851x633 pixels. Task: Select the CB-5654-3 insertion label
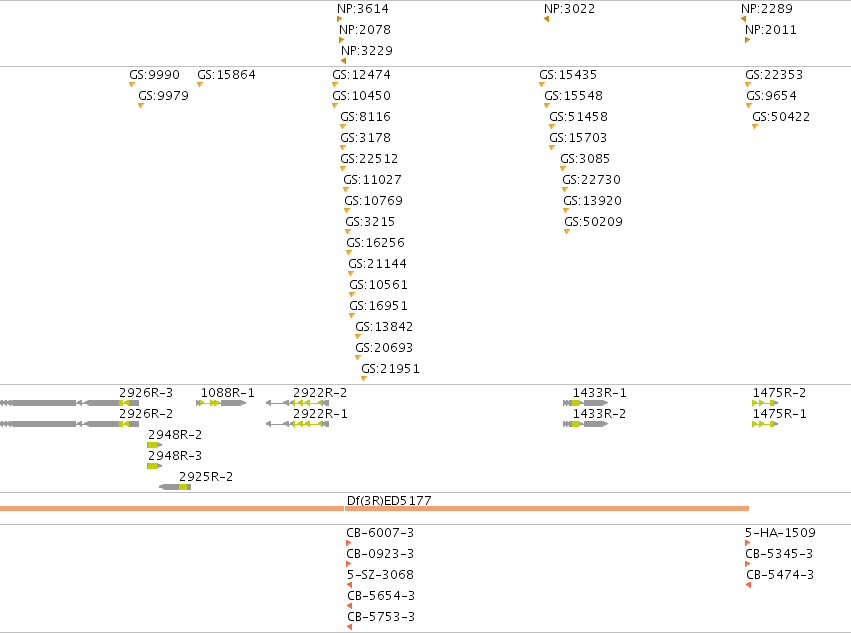pos(381,596)
